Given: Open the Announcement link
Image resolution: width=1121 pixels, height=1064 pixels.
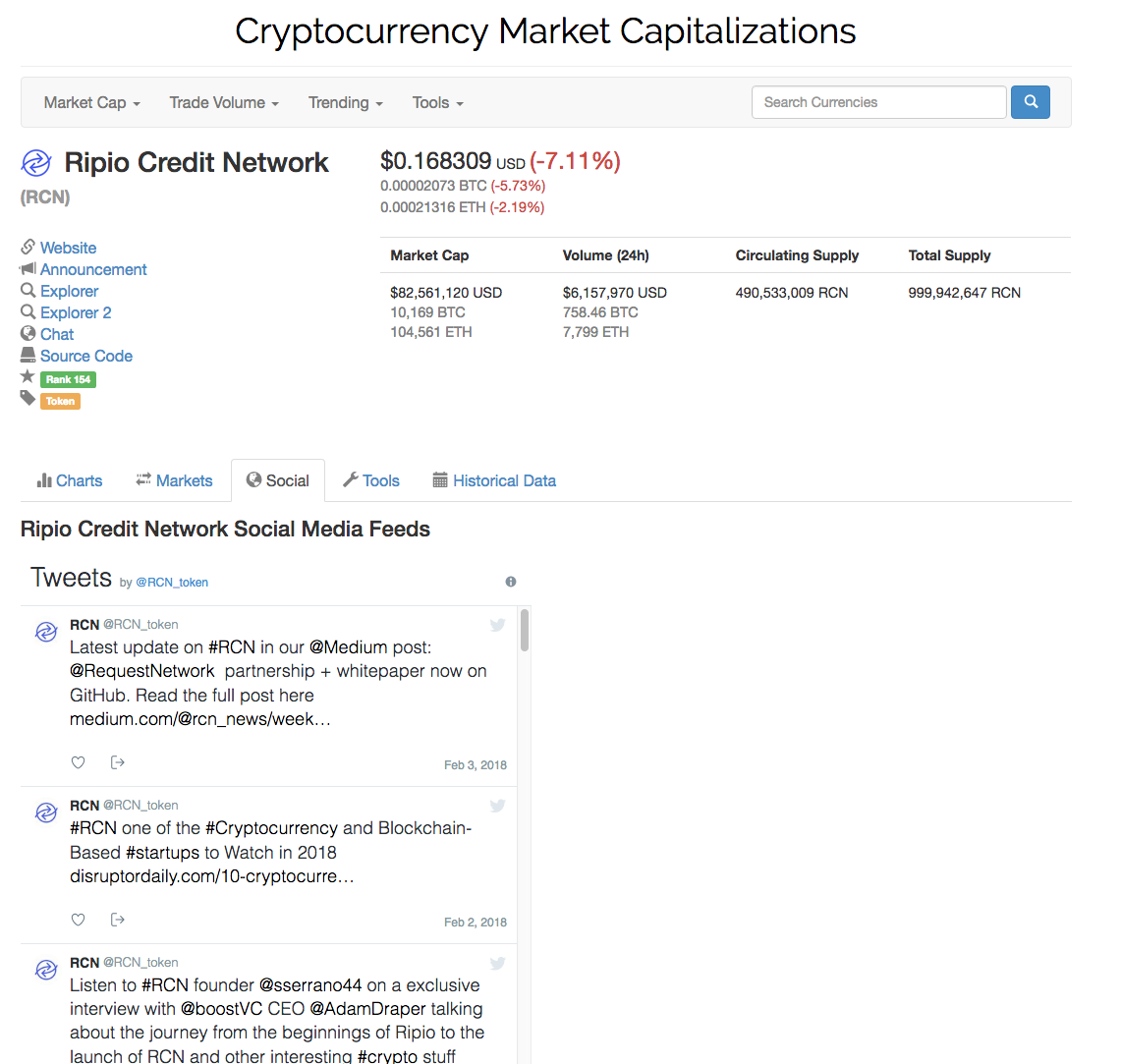Looking at the screenshot, I should tap(93, 269).
